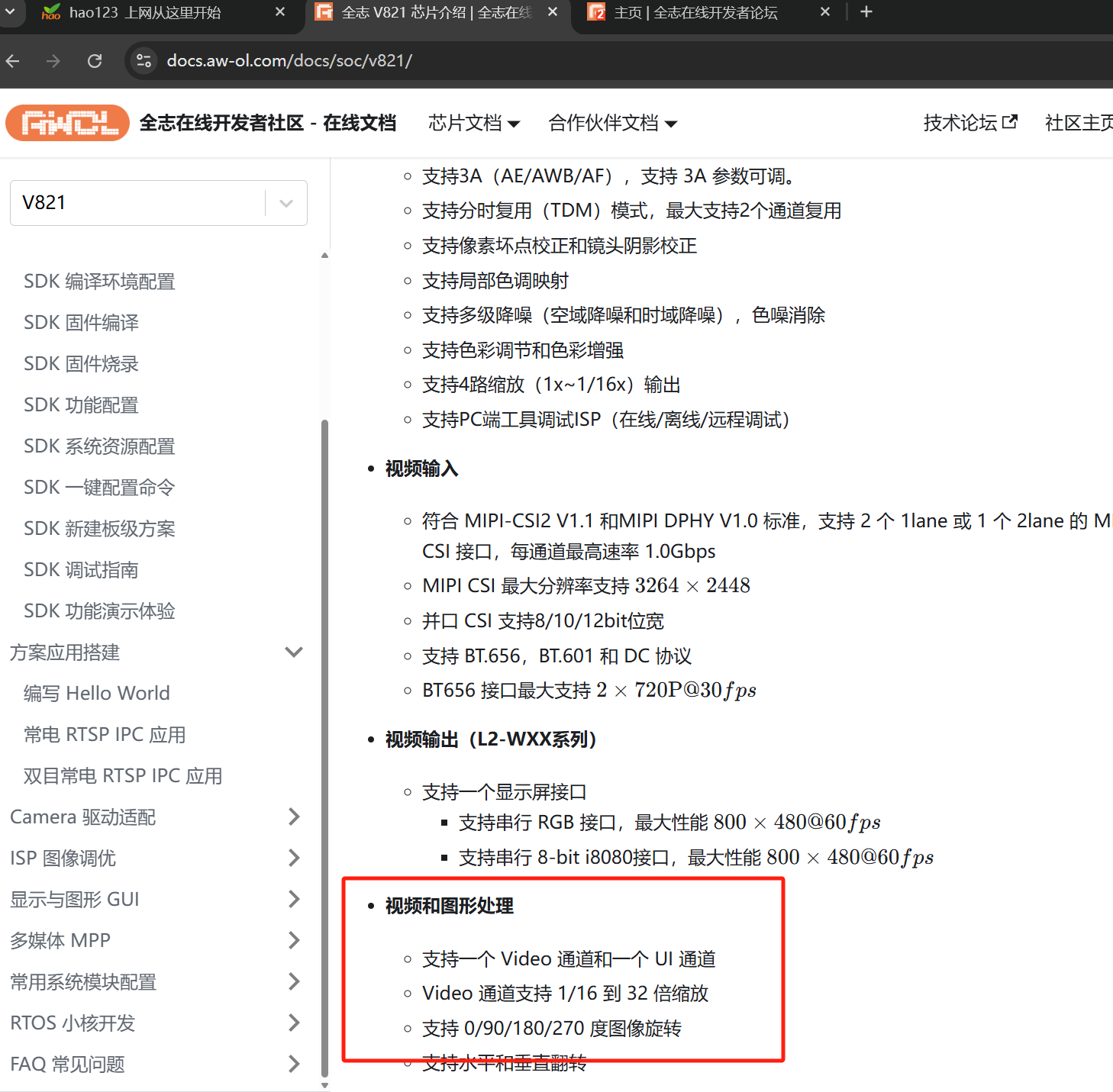Click the sidebar vertical scrollbar thumb
This screenshot has height=1092, width=1113.
coord(325,748)
